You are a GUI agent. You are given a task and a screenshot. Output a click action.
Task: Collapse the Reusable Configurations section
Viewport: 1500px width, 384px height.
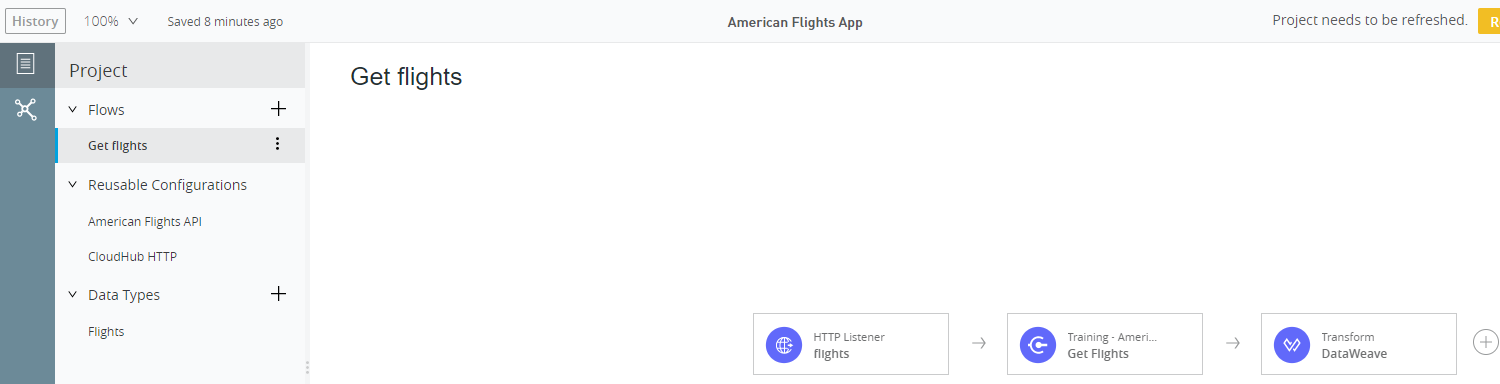point(72,185)
